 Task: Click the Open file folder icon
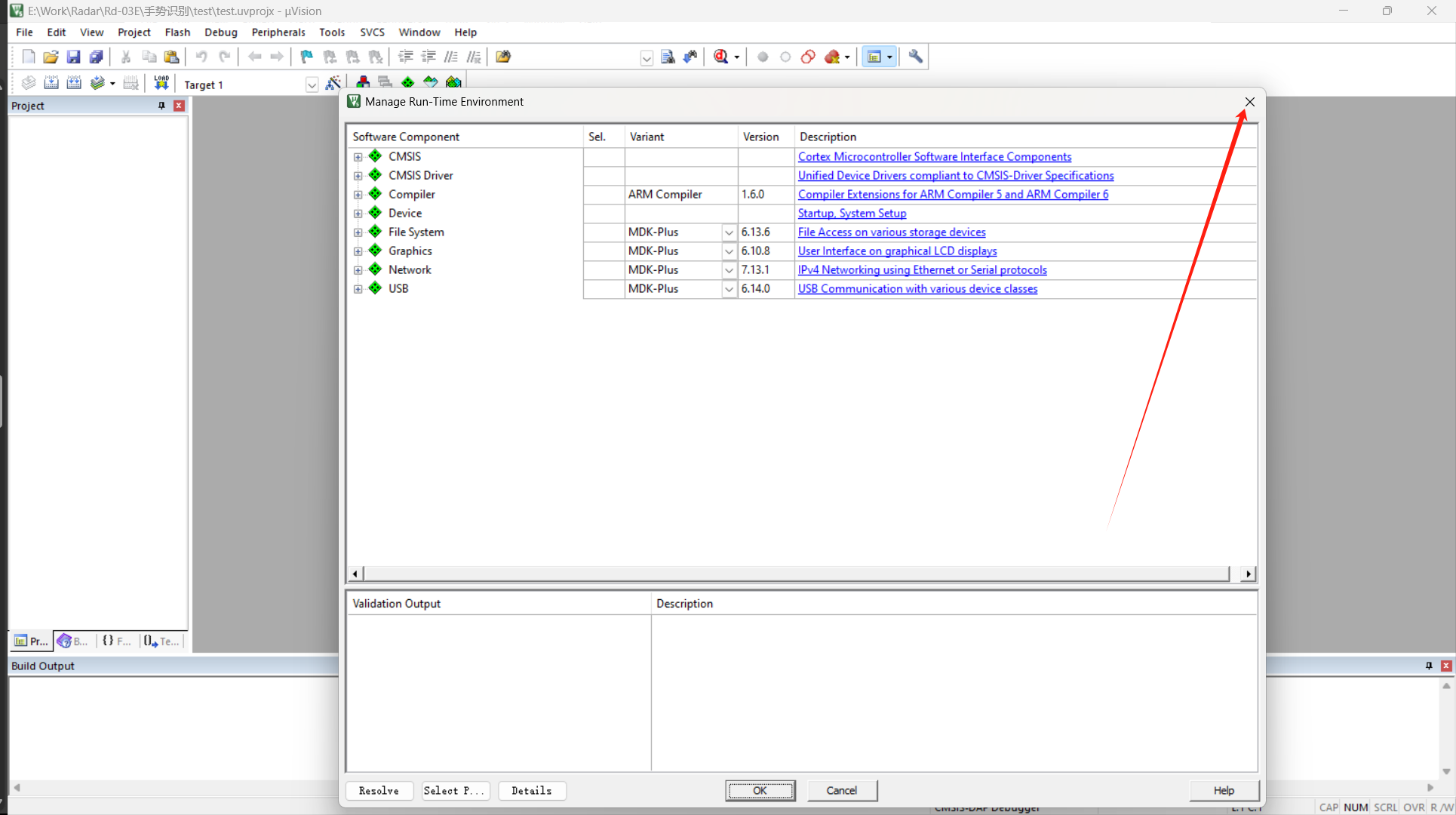point(51,57)
